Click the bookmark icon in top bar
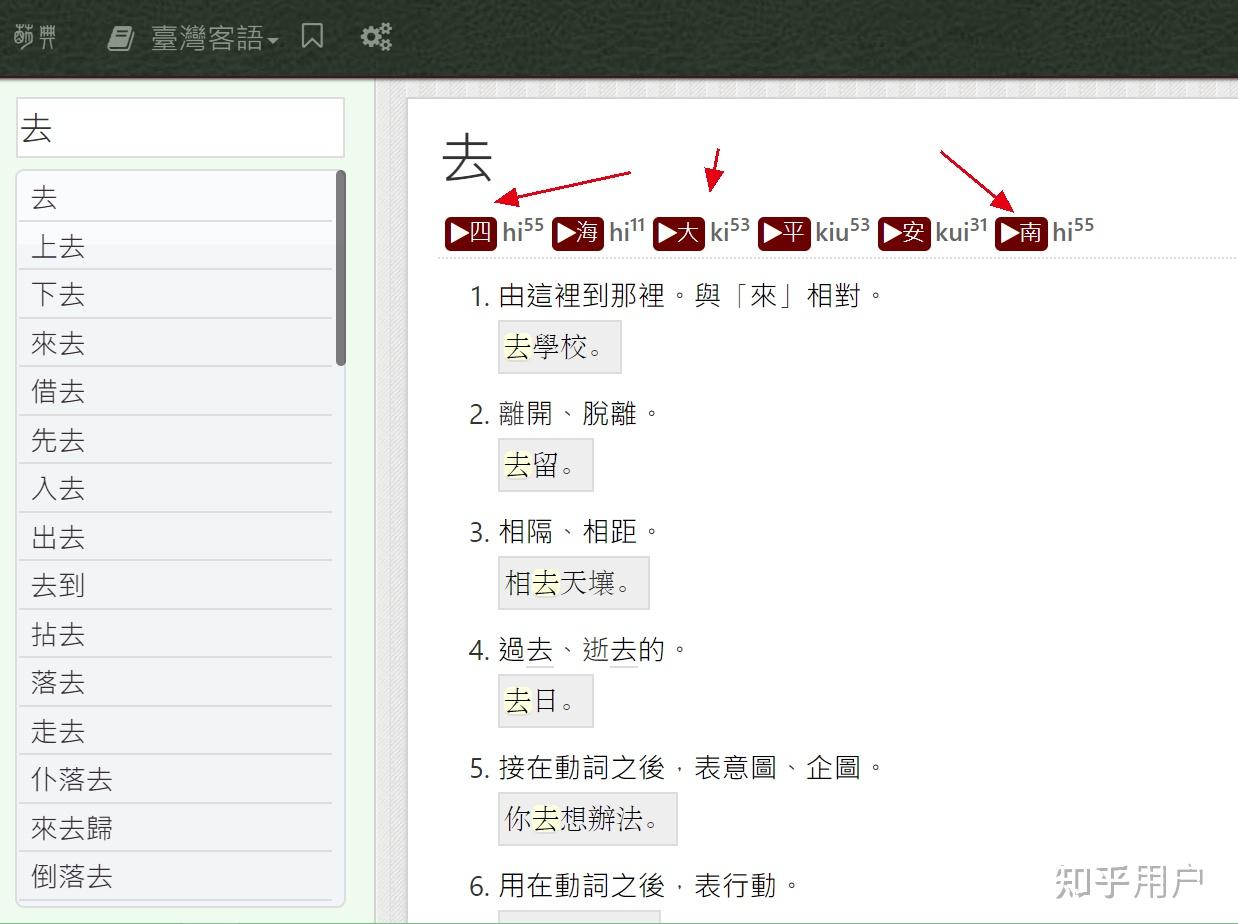This screenshot has height=924, width=1238. coord(312,37)
